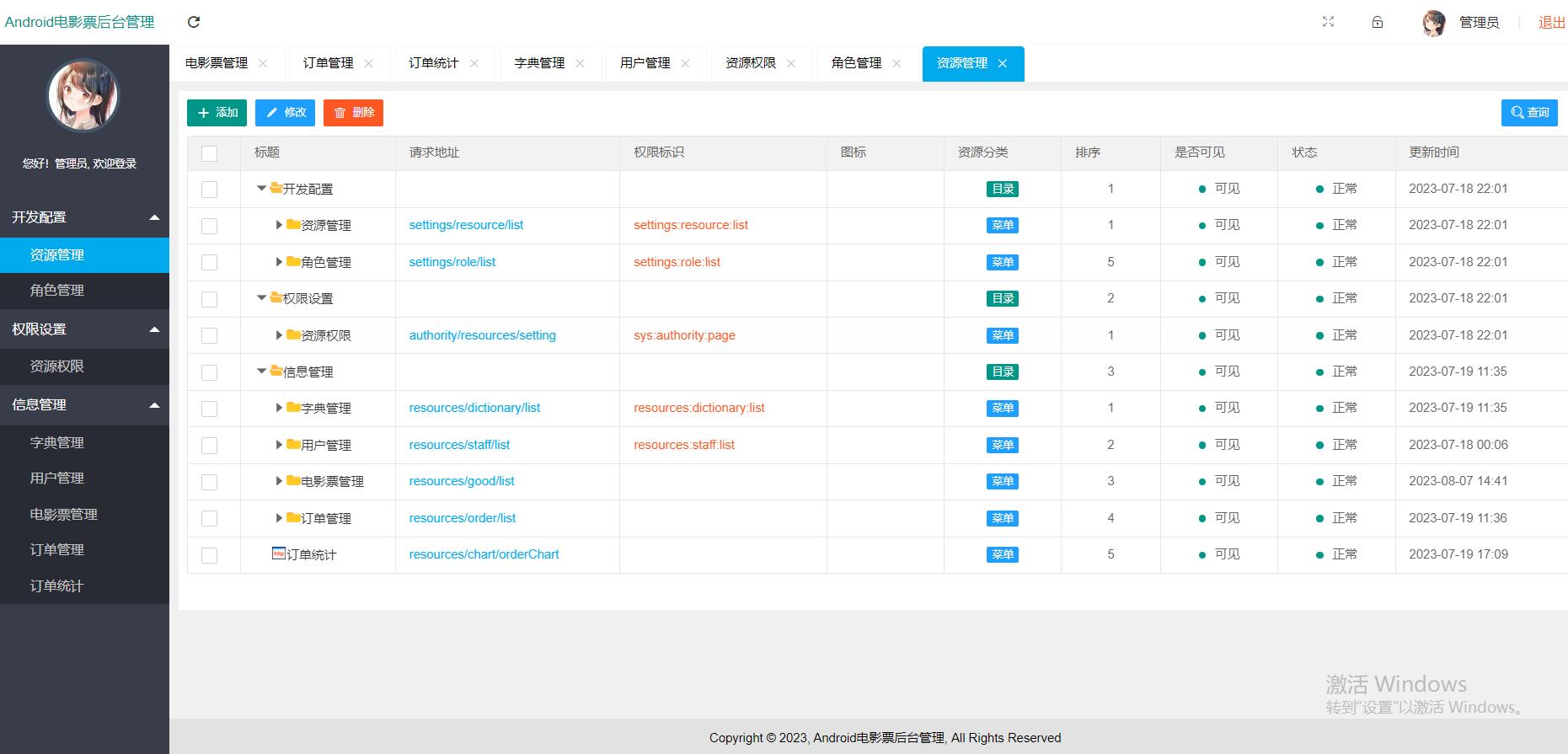Image resolution: width=1568 pixels, height=754 pixels.
Task: Click the folder icon beside 信息管理 row
Action: point(276,371)
